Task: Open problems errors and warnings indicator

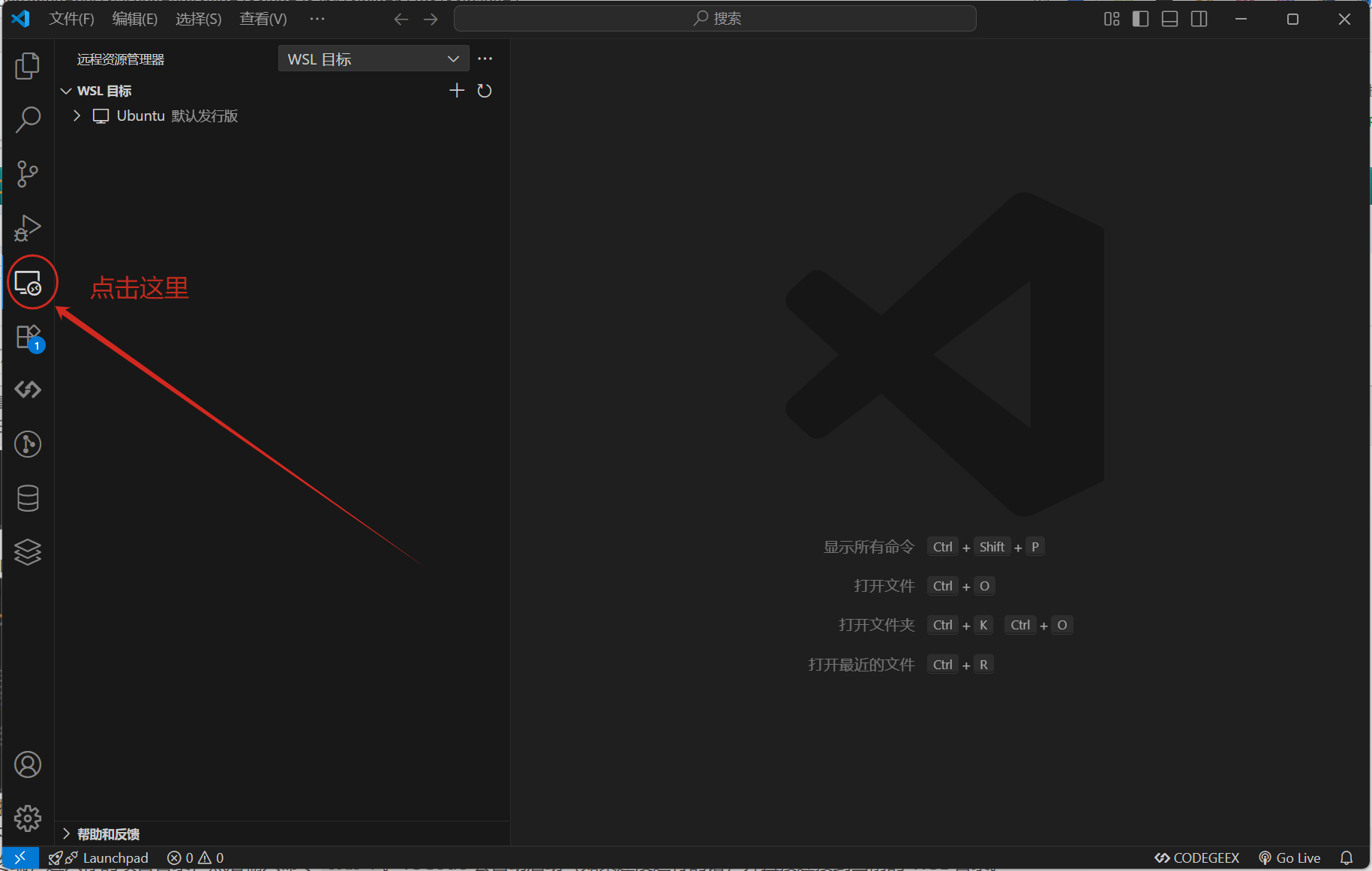Action: coord(196,857)
